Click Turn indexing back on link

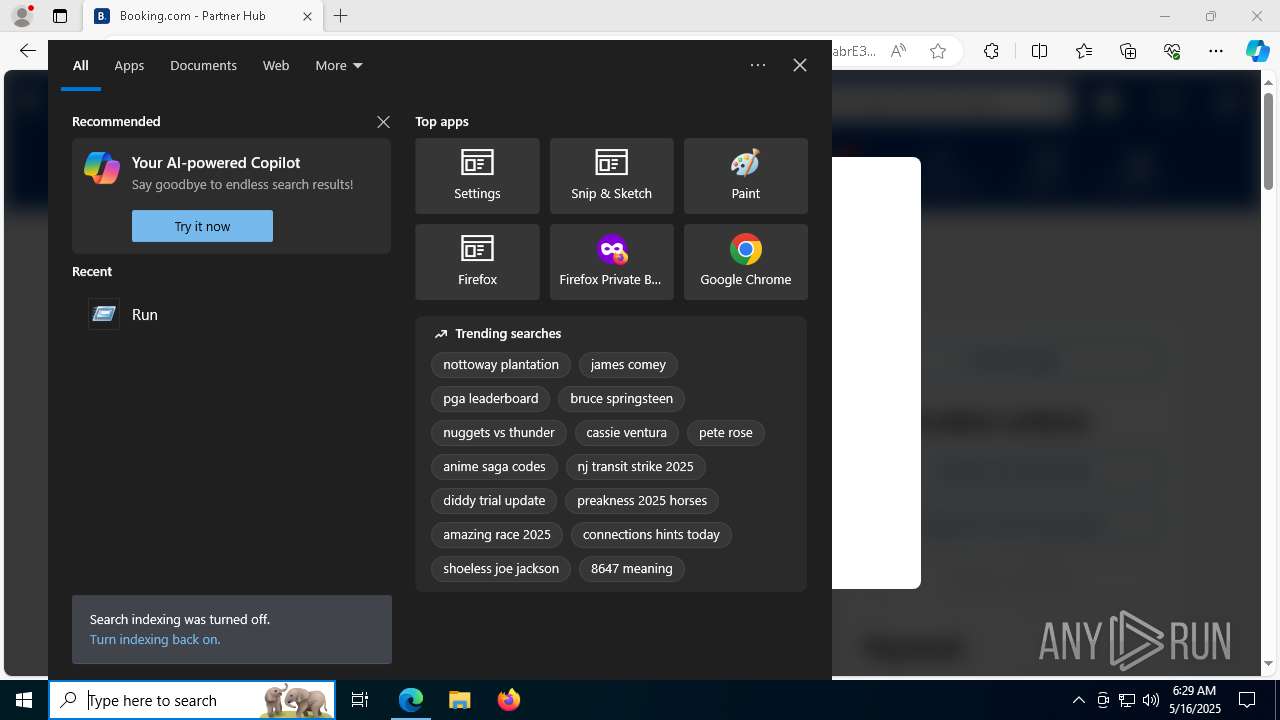[x=155, y=639]
